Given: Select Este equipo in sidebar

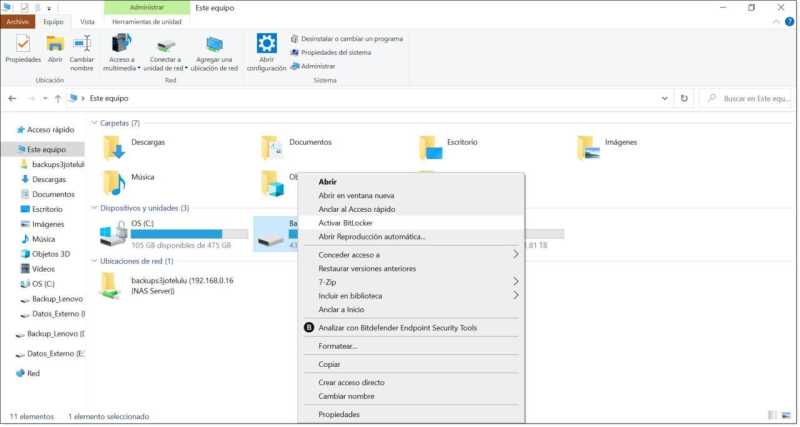Looking at the screenshot, I should click(x=44, y=149).
